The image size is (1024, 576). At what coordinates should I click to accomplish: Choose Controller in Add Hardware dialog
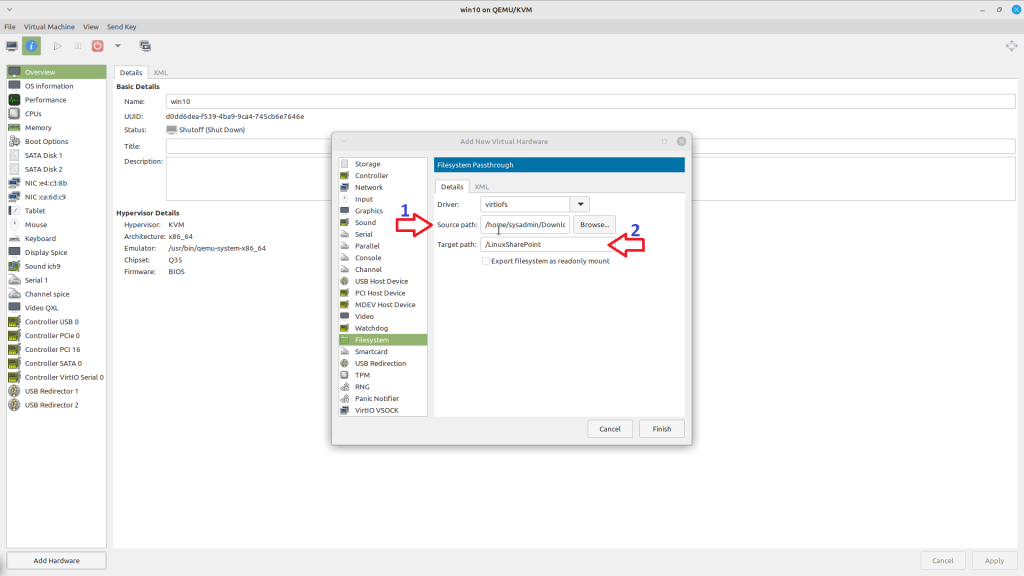point(383,176)
